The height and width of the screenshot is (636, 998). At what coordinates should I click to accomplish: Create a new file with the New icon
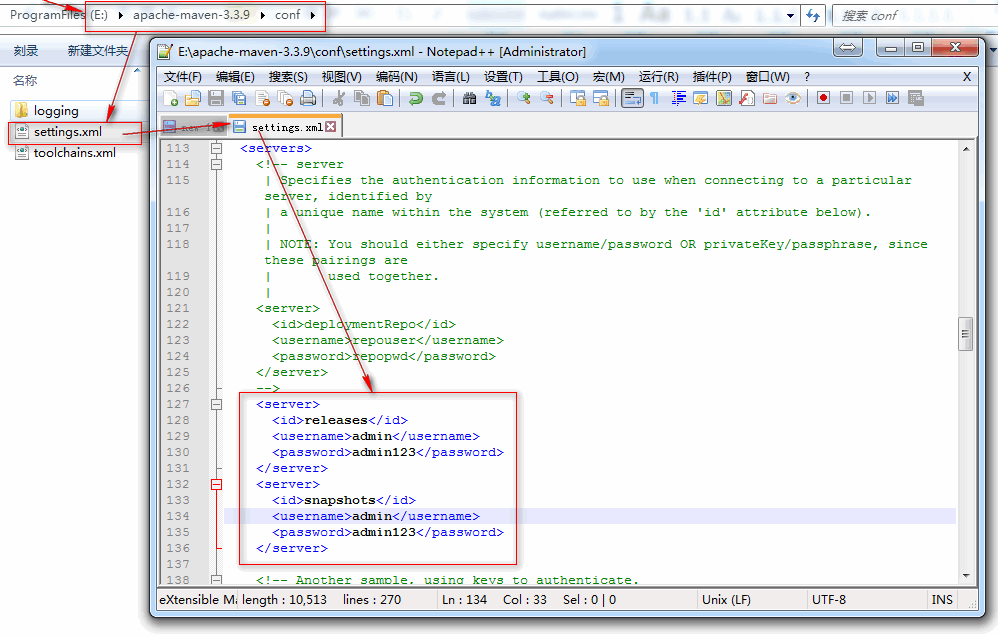coord(171,98)
